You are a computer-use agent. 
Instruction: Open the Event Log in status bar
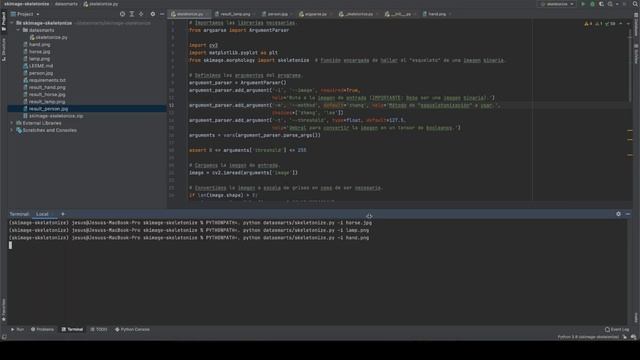(x=617, y=329)
